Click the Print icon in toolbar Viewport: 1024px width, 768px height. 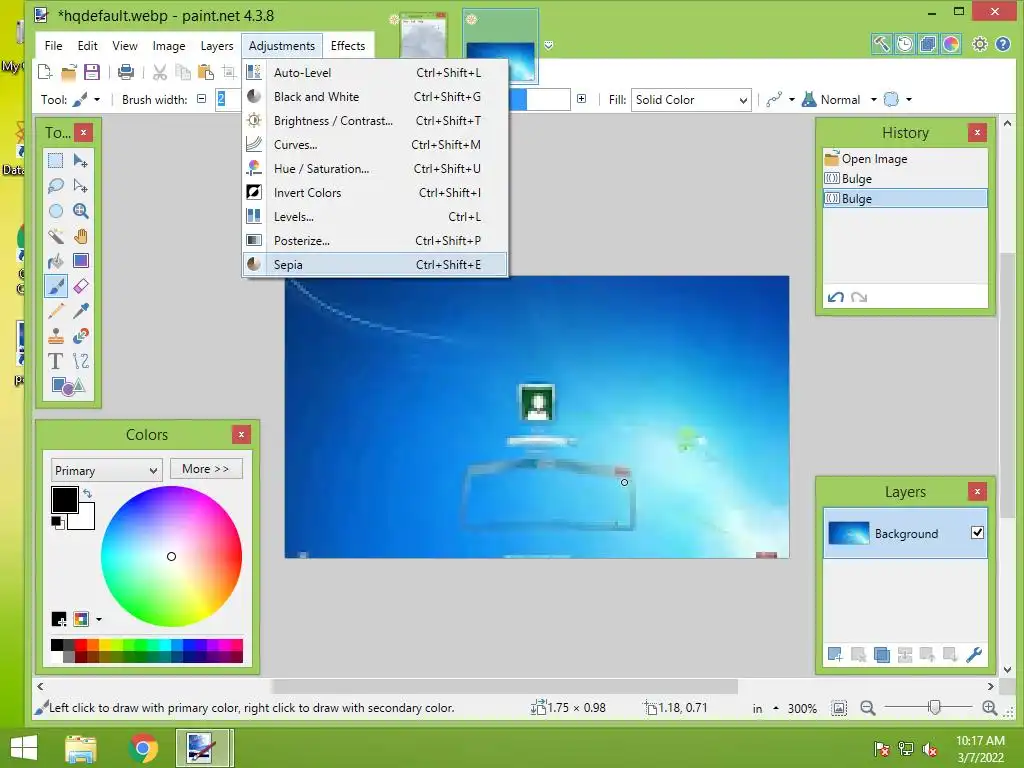point(125,72)
